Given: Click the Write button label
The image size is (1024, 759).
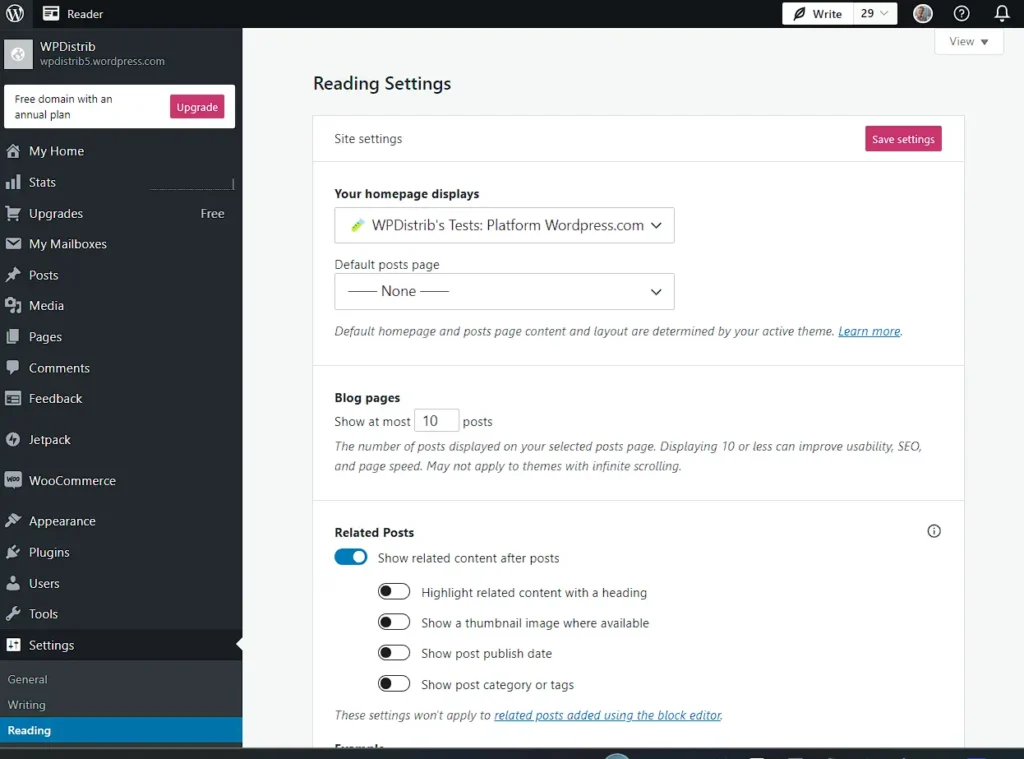Looking at the screenshot, I should 827,14.
